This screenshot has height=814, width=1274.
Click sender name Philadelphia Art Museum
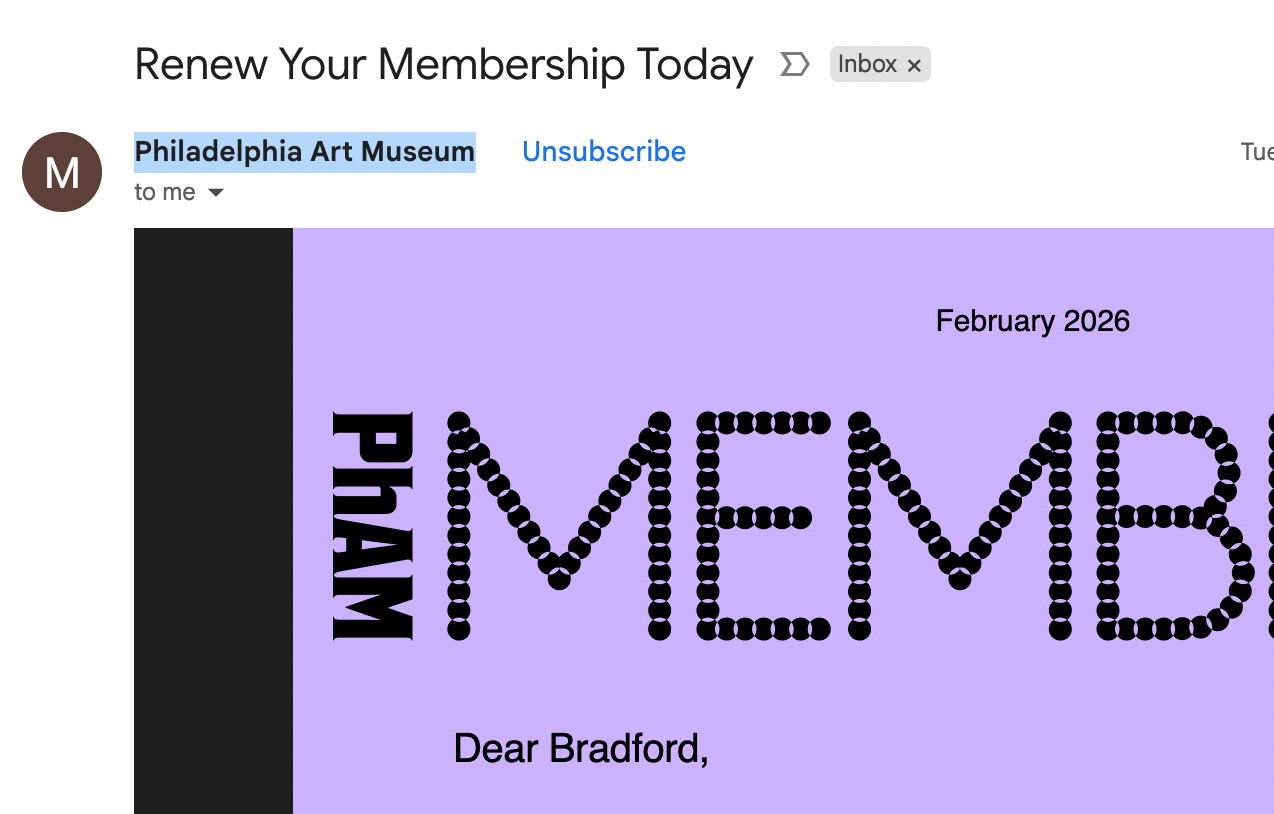point(304,152)
